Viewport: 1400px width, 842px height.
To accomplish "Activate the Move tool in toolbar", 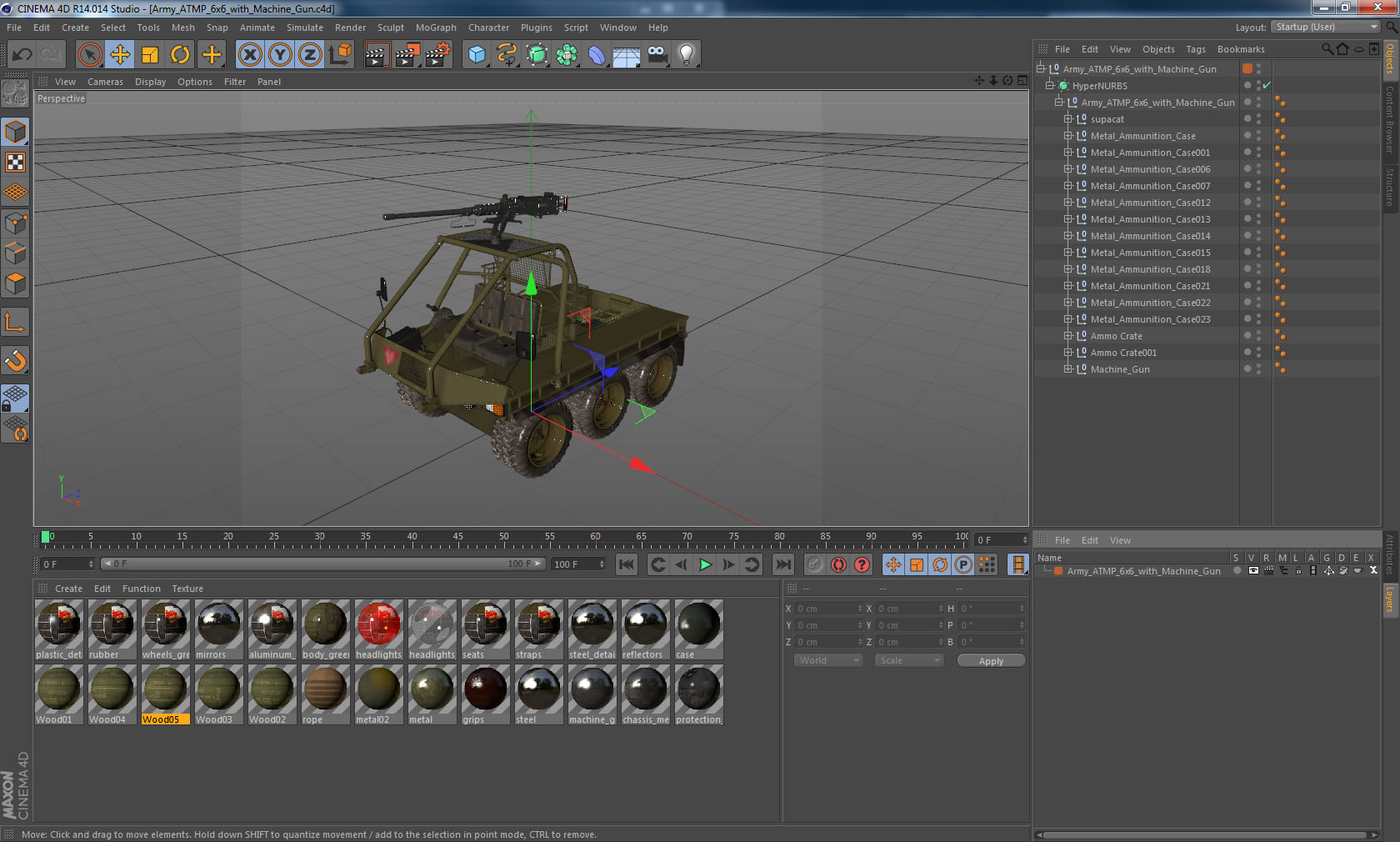I will tap(120, 55).
